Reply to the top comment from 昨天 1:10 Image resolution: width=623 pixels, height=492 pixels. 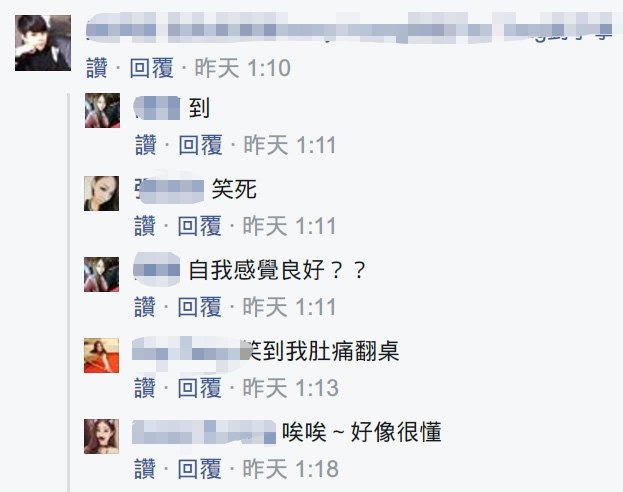[x=152, y=68]
